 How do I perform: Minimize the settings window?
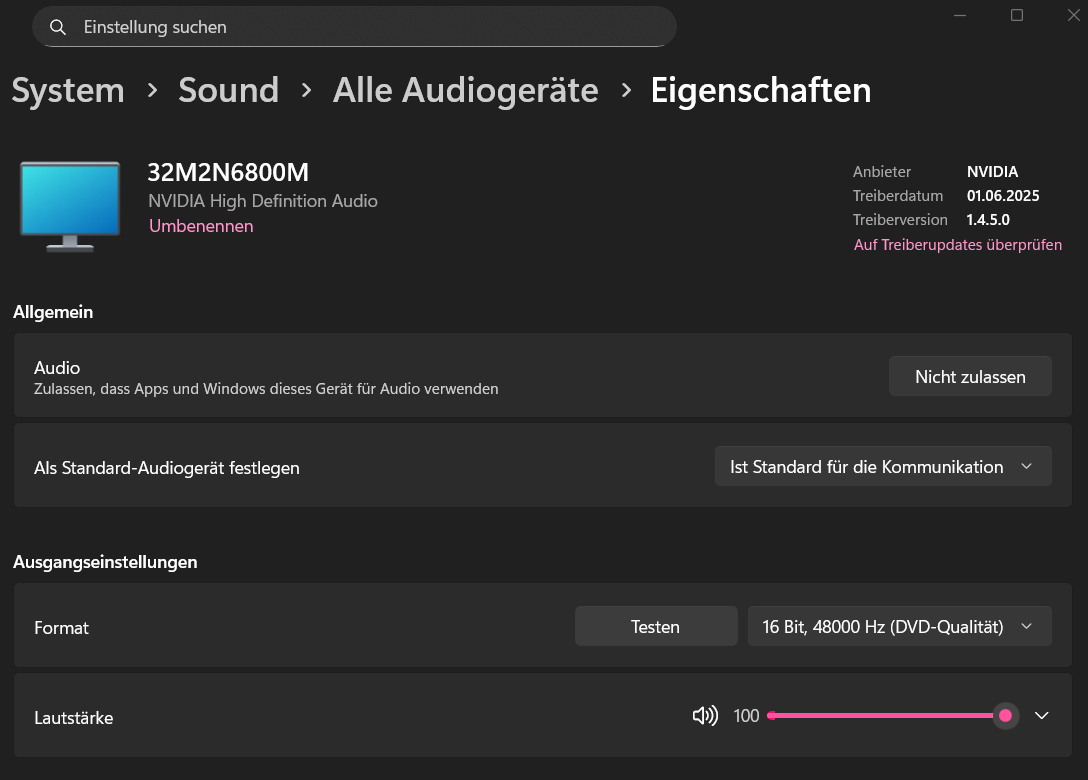pyautogui.click(x=960, y=15)
